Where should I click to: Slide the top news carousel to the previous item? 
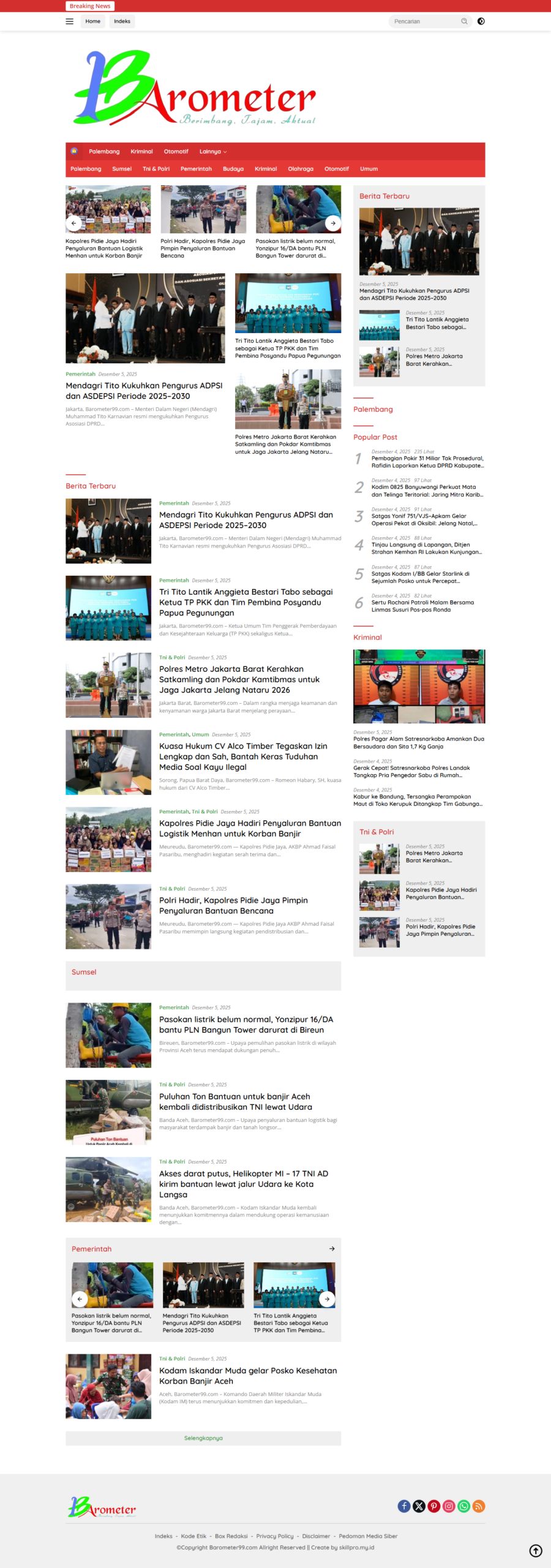(x=74, y=223)
